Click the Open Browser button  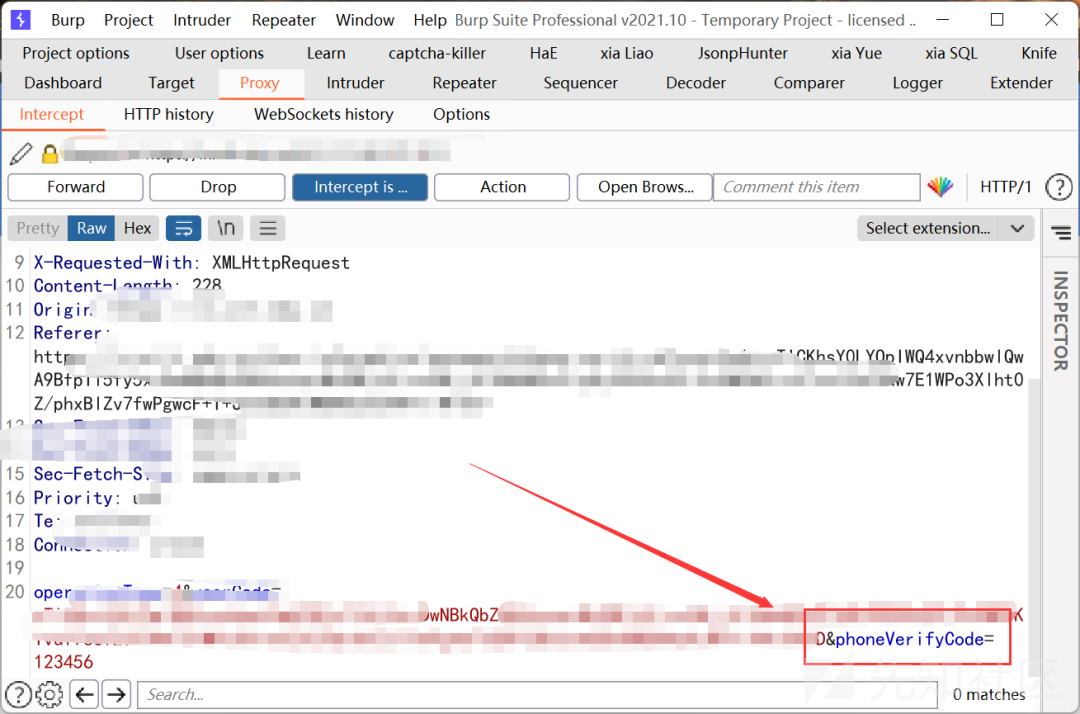click(x=645, y=187)
